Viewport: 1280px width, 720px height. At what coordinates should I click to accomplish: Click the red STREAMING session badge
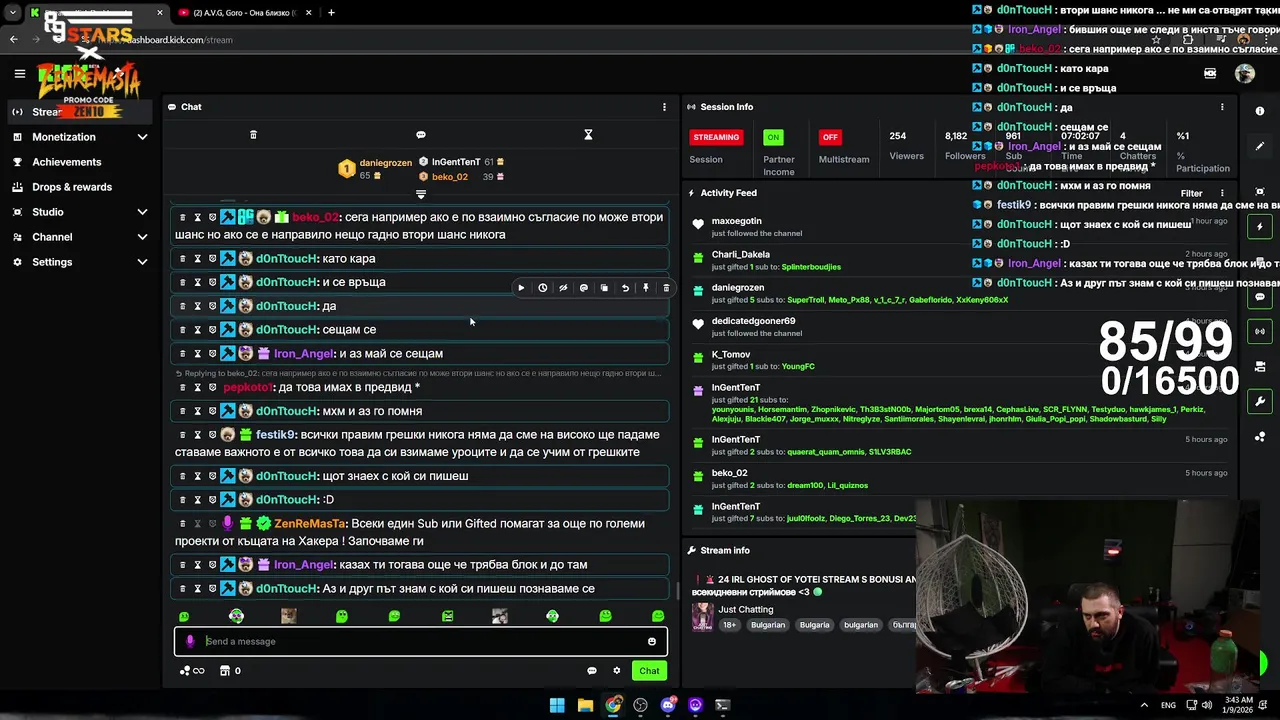(716, 137)
